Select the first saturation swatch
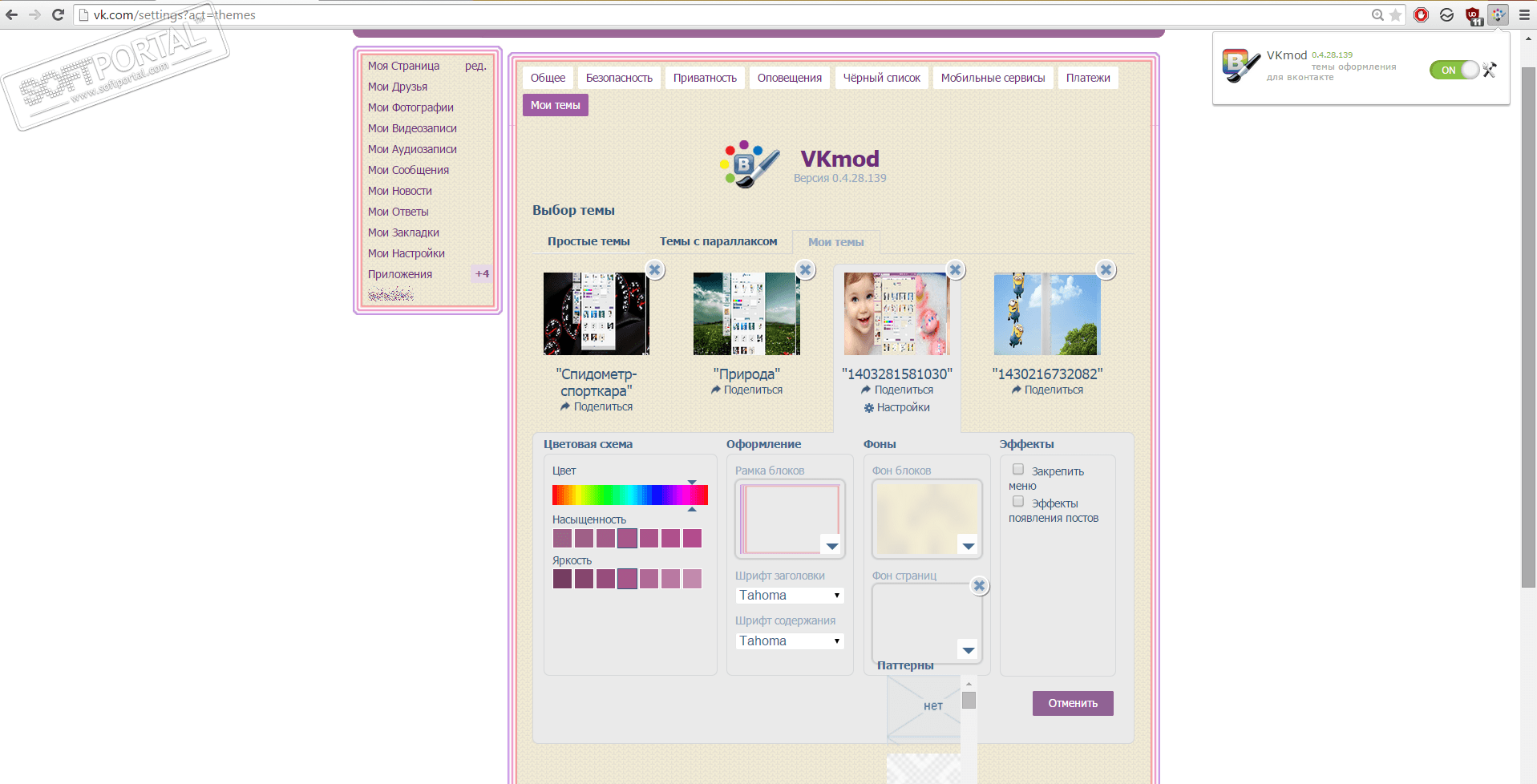This screenshot has height=784, width=1537. (x=563, y=538)
